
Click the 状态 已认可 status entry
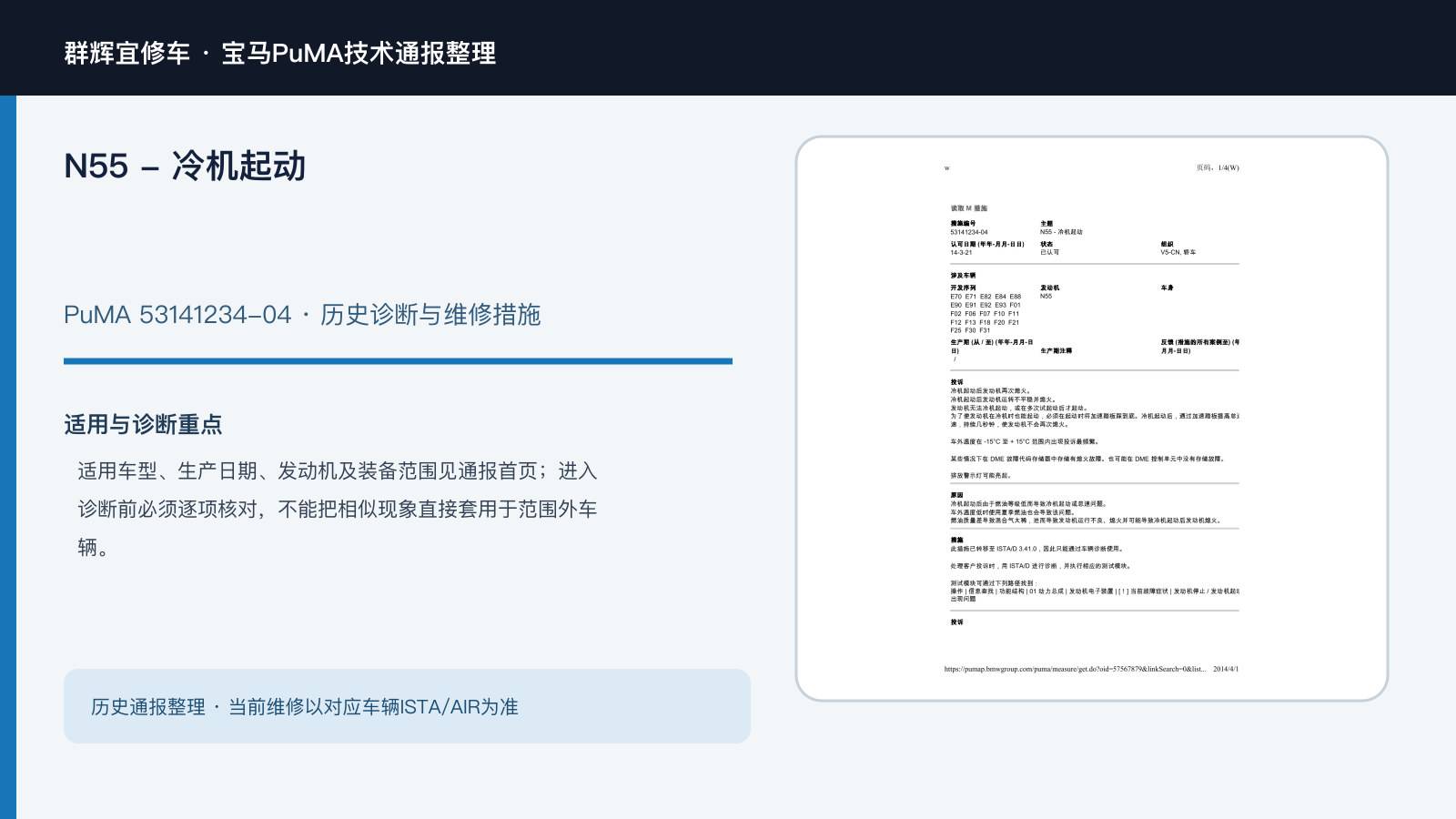pos(1049,248)
